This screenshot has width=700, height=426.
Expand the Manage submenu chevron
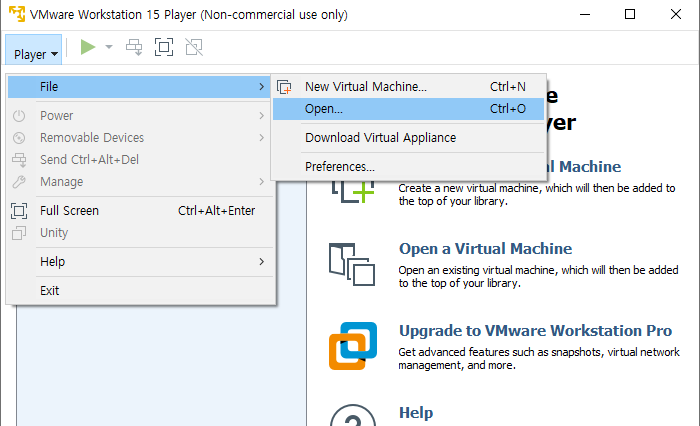[x=262, y=182]
